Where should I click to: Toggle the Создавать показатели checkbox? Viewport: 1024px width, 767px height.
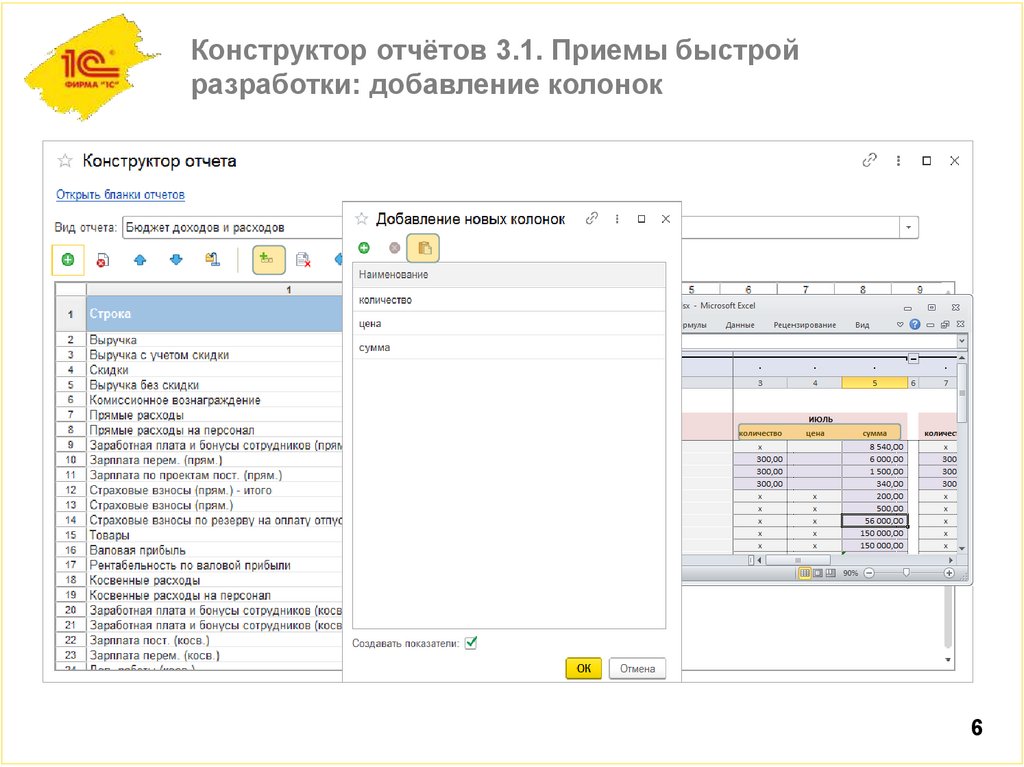[470, 644]
